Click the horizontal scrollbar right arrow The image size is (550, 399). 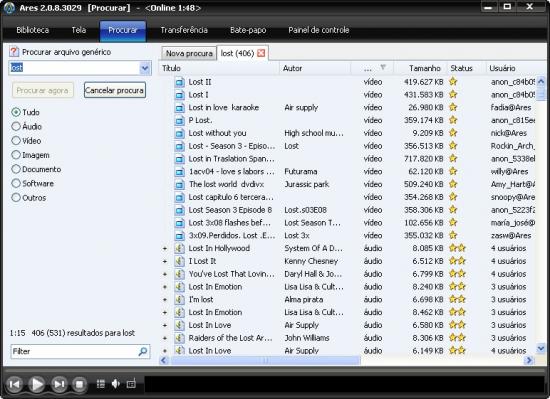pyautogui.click(x=529, y=360)
